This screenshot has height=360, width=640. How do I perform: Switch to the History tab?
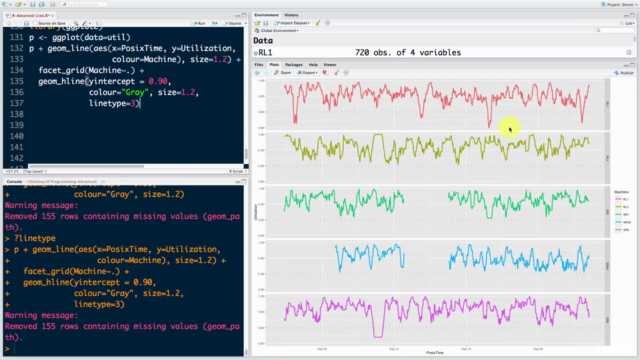click(x=291, y=15)
